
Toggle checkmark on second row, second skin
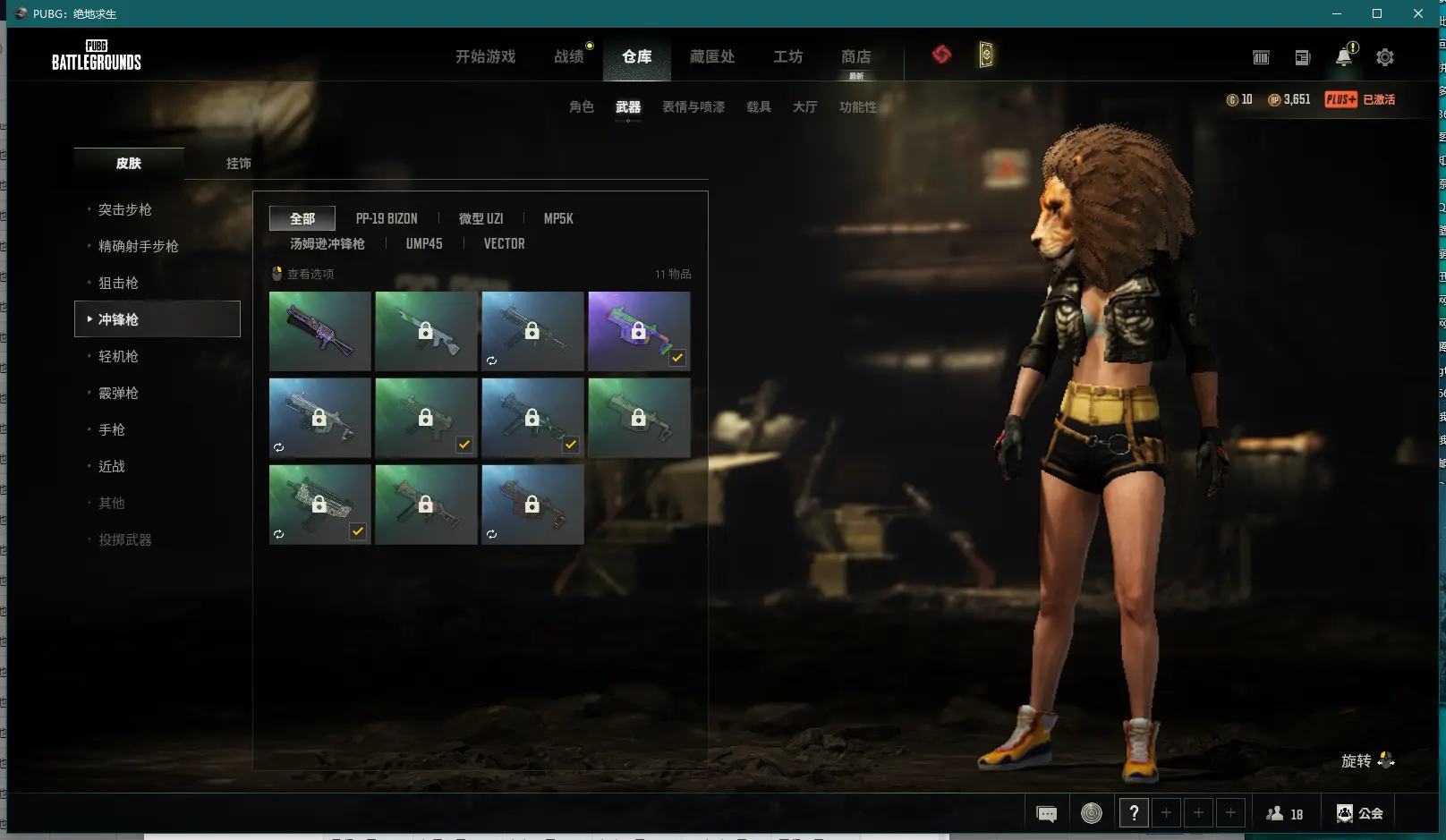coord(464,445)
